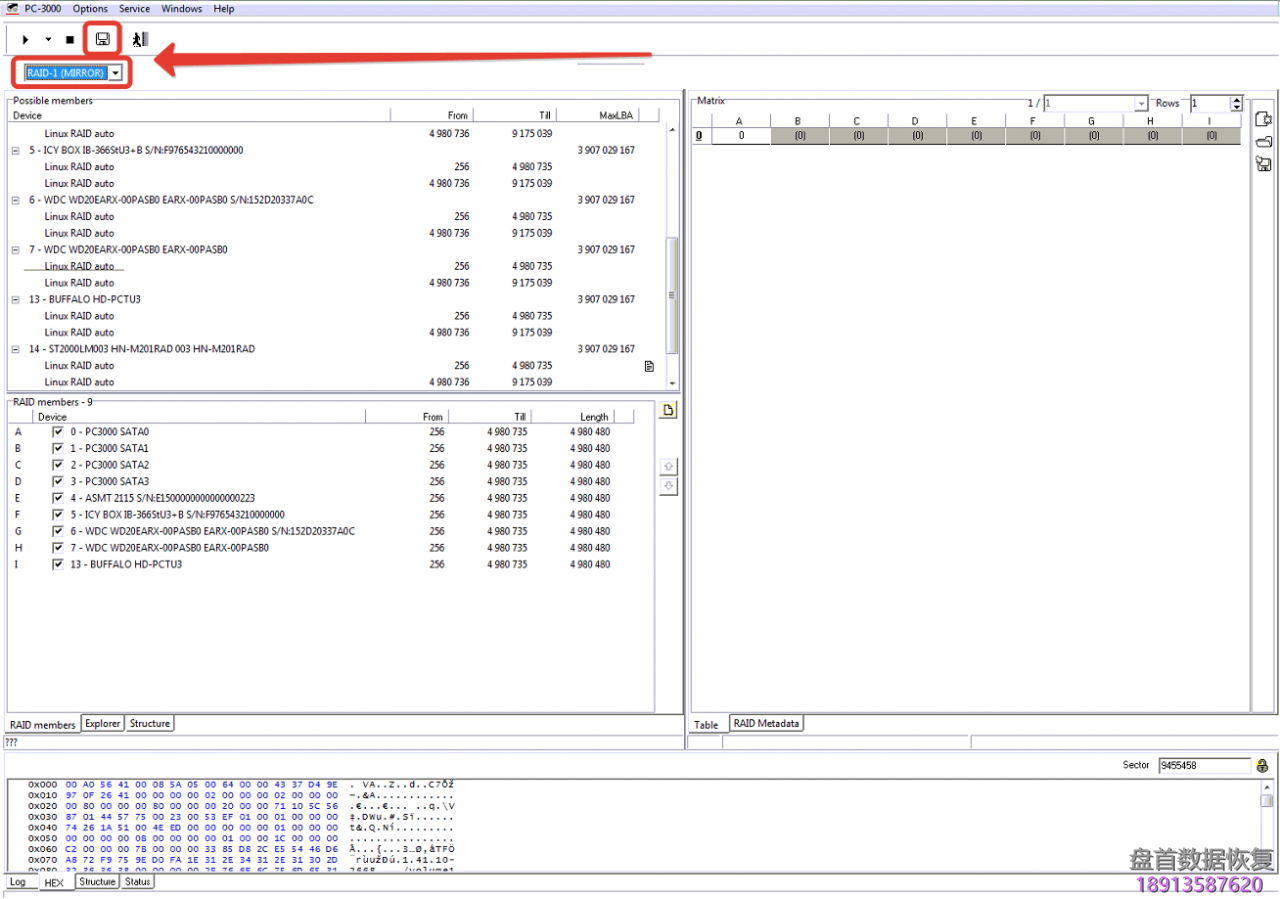Move selected RAID member down with arrow
This screenshot has width=1280, height=899.
point(669,486)
